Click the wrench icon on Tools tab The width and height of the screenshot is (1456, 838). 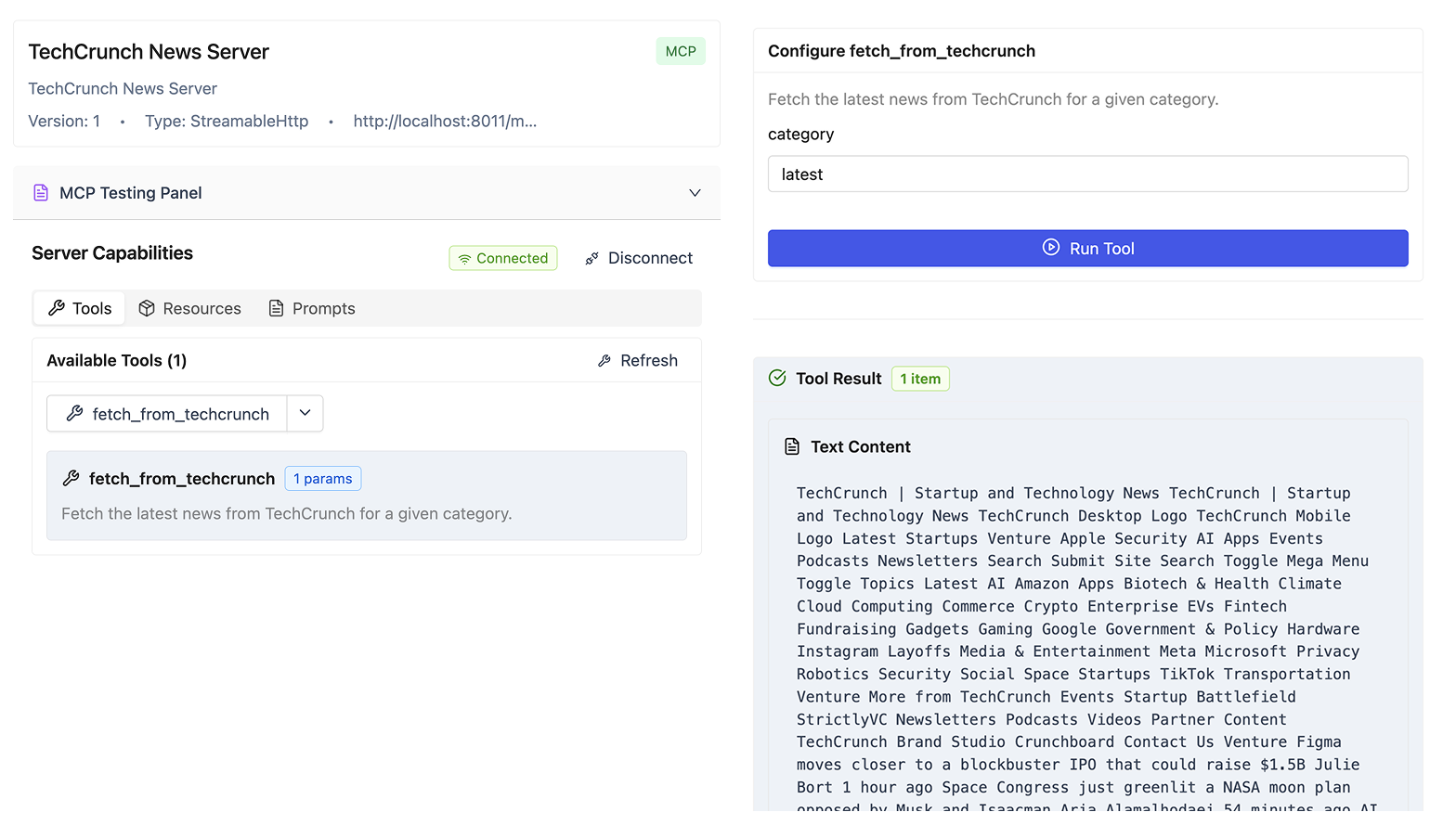57,308
